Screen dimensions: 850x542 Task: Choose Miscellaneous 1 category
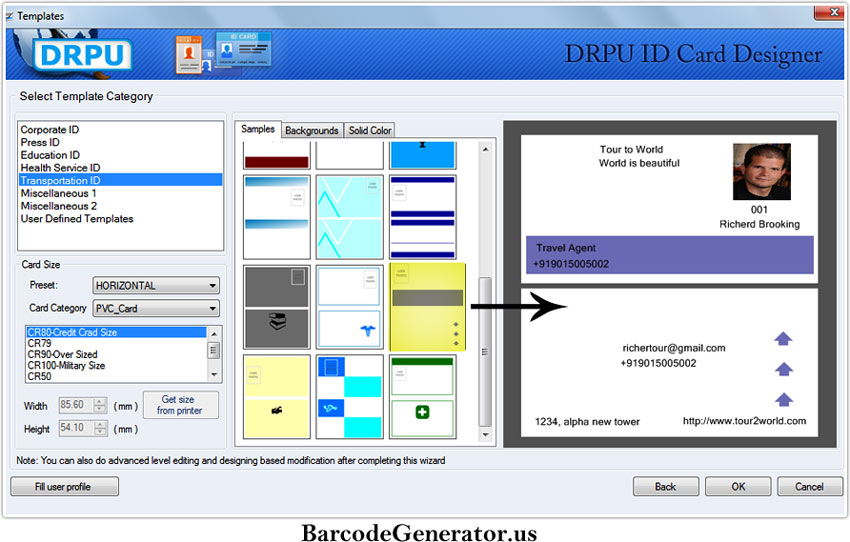[x=59, y=193]
